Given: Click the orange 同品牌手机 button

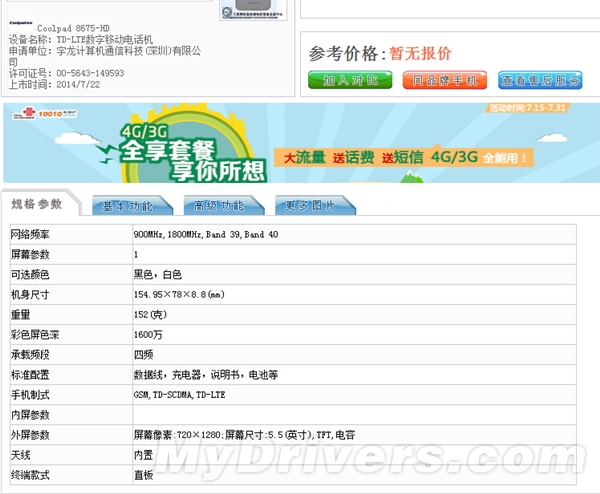Looking at the screenshot, I should (x=445, y=80).
